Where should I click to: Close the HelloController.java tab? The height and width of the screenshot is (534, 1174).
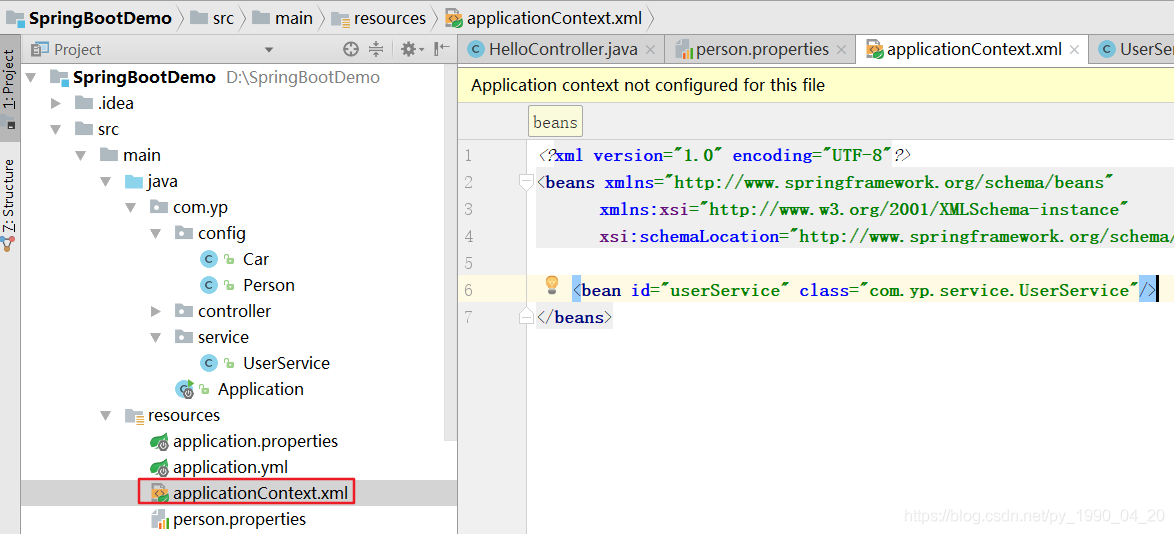click(650, 50)
